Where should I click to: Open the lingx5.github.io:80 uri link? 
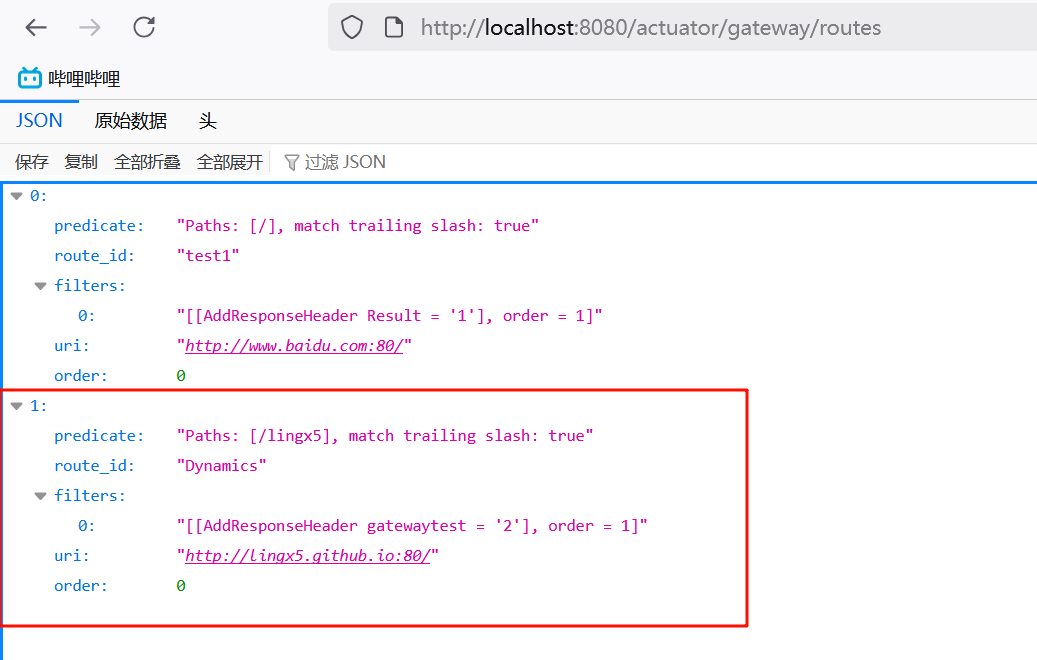pyautogui.click(x=308, y=556)
